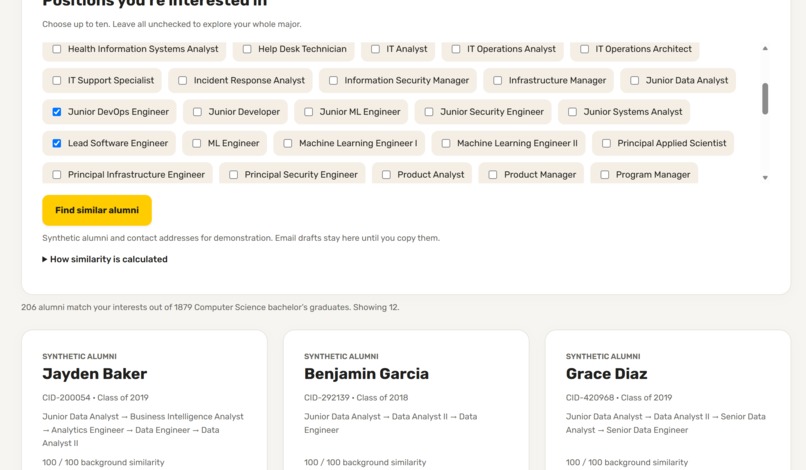Click CID-292139 Class of 2018 text

pyautogui.click(x=356, y=397)
